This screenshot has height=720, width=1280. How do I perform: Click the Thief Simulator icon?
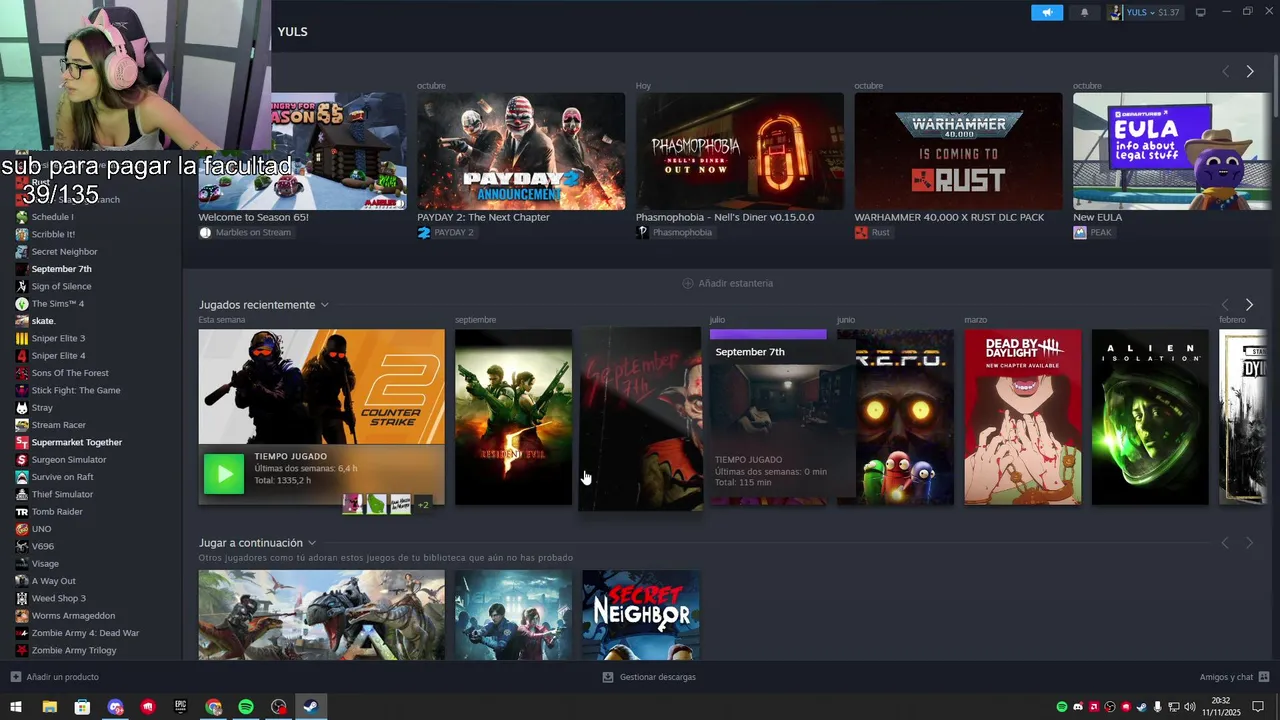pyautogui.click(x=22, y=494)
